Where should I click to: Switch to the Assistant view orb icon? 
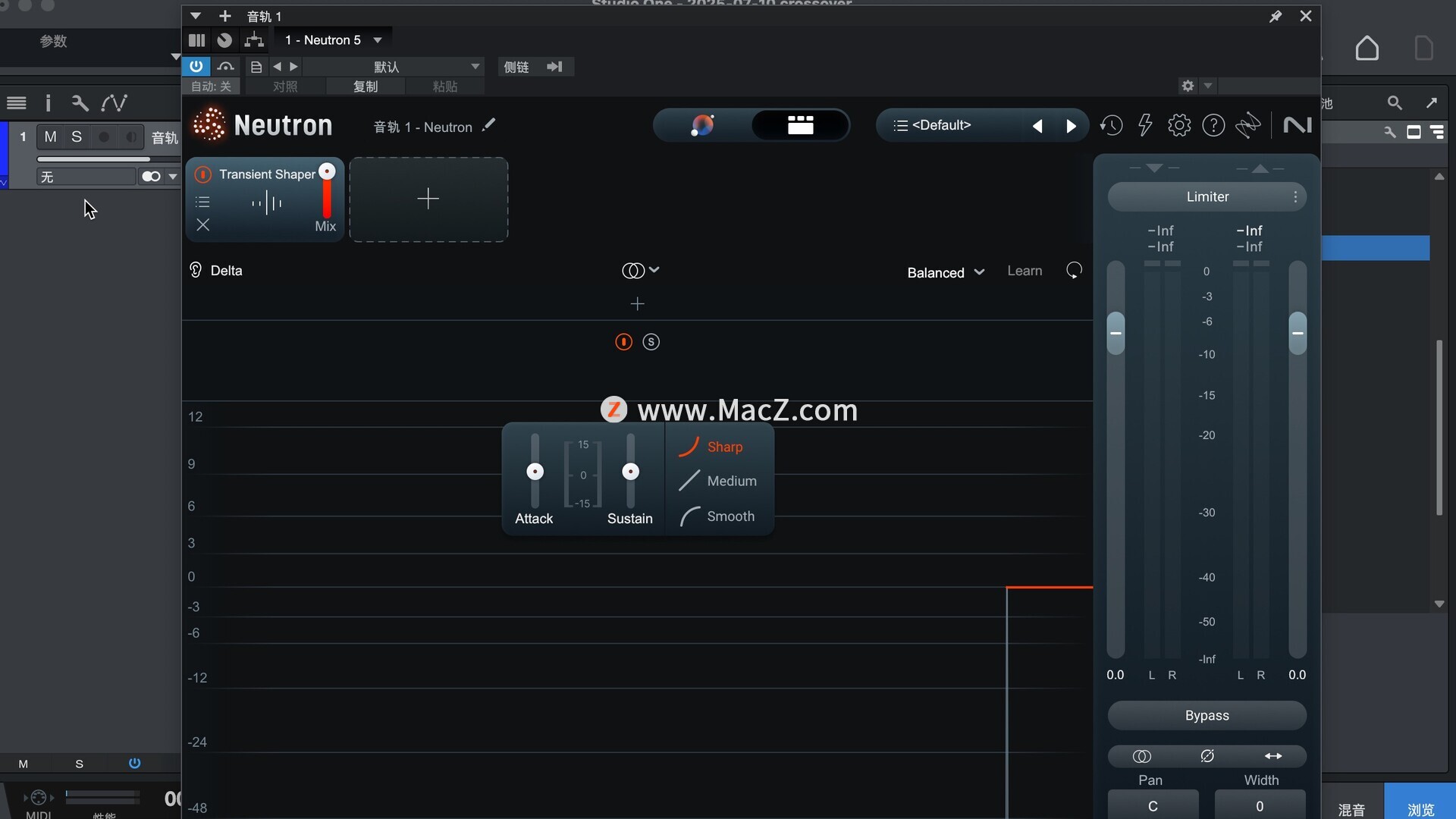pyautogui.click(x=702, y=125)
